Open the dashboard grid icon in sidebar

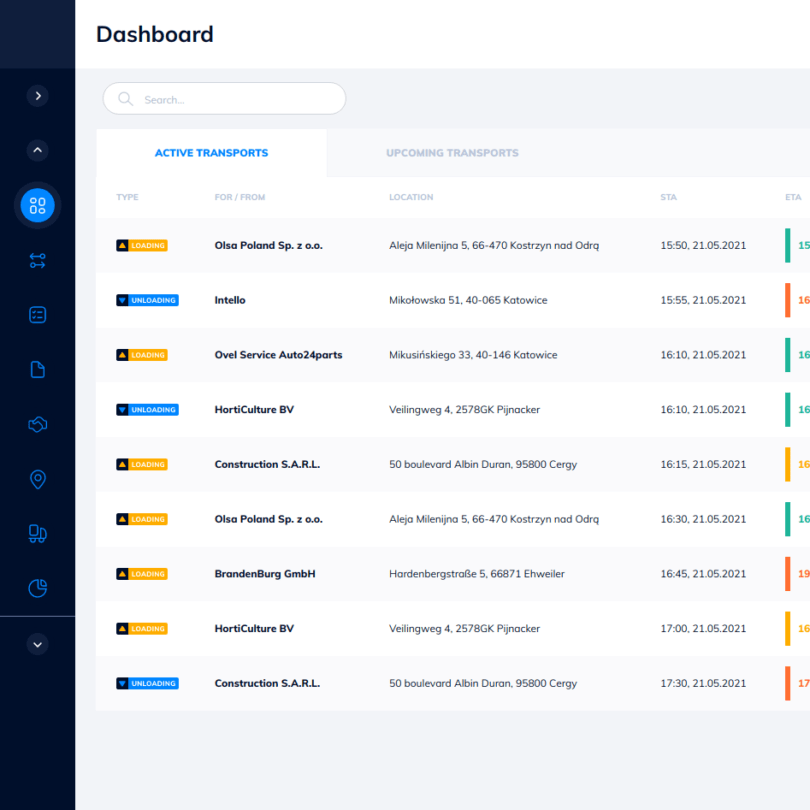coord(37,206)
